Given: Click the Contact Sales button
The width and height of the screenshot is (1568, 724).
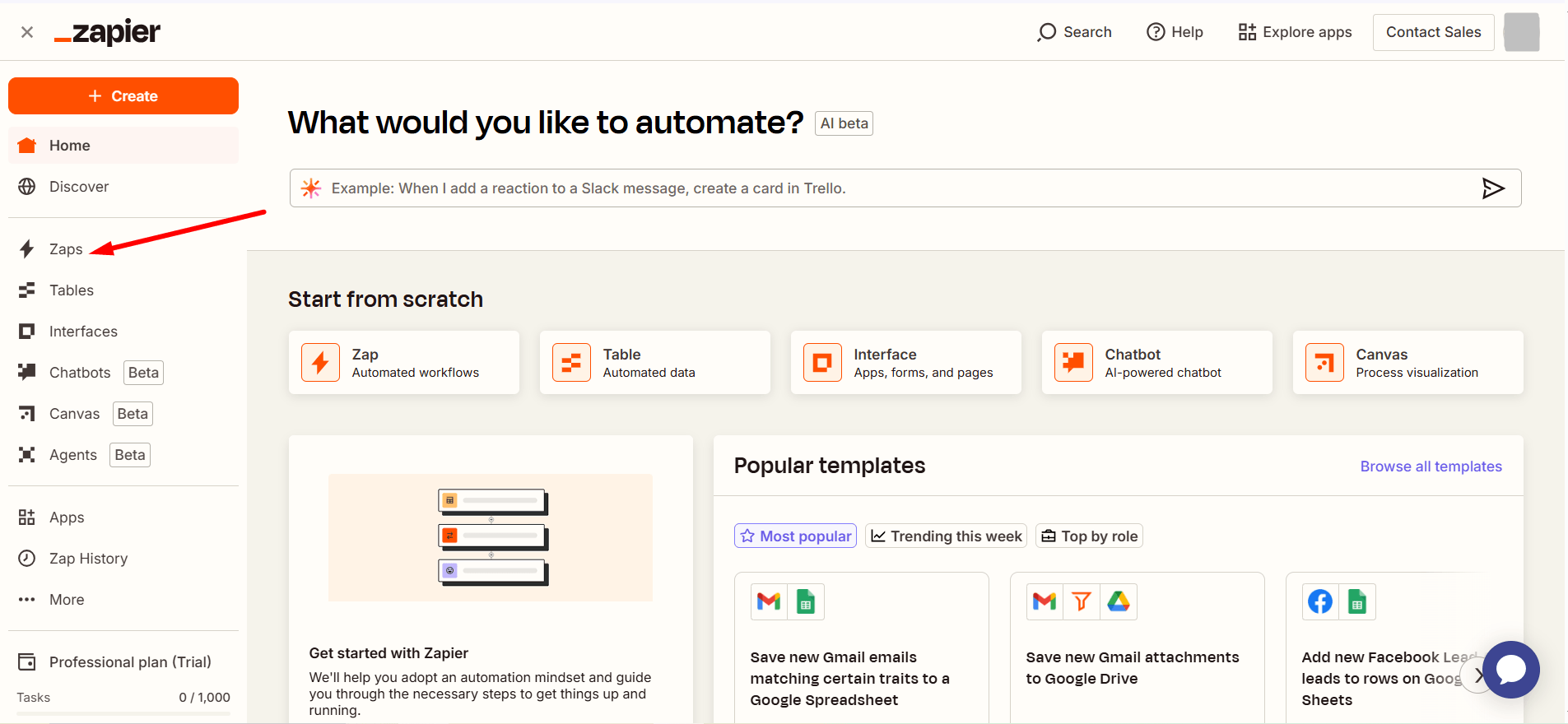Looking at the screenshot, I should 1433,32.
